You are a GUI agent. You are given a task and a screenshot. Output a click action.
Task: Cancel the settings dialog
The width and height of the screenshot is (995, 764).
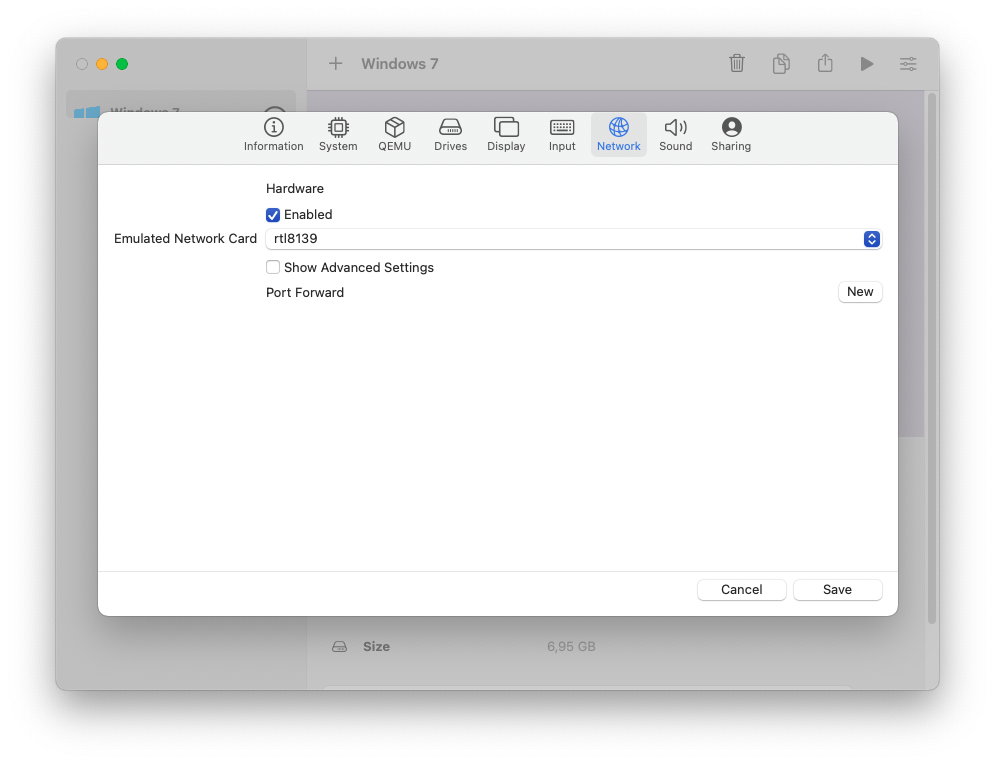[x=741, y=589]
